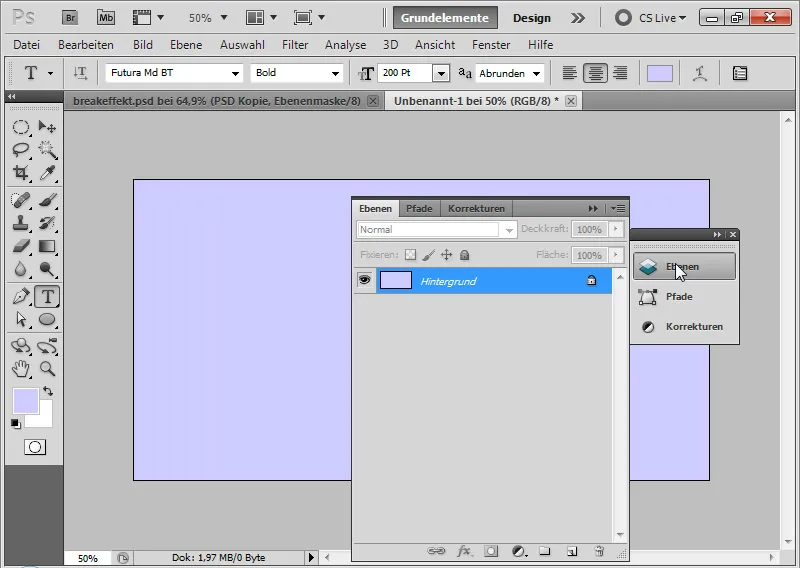Hide the Hintergrund layer visibility eye

pos(364,280)
